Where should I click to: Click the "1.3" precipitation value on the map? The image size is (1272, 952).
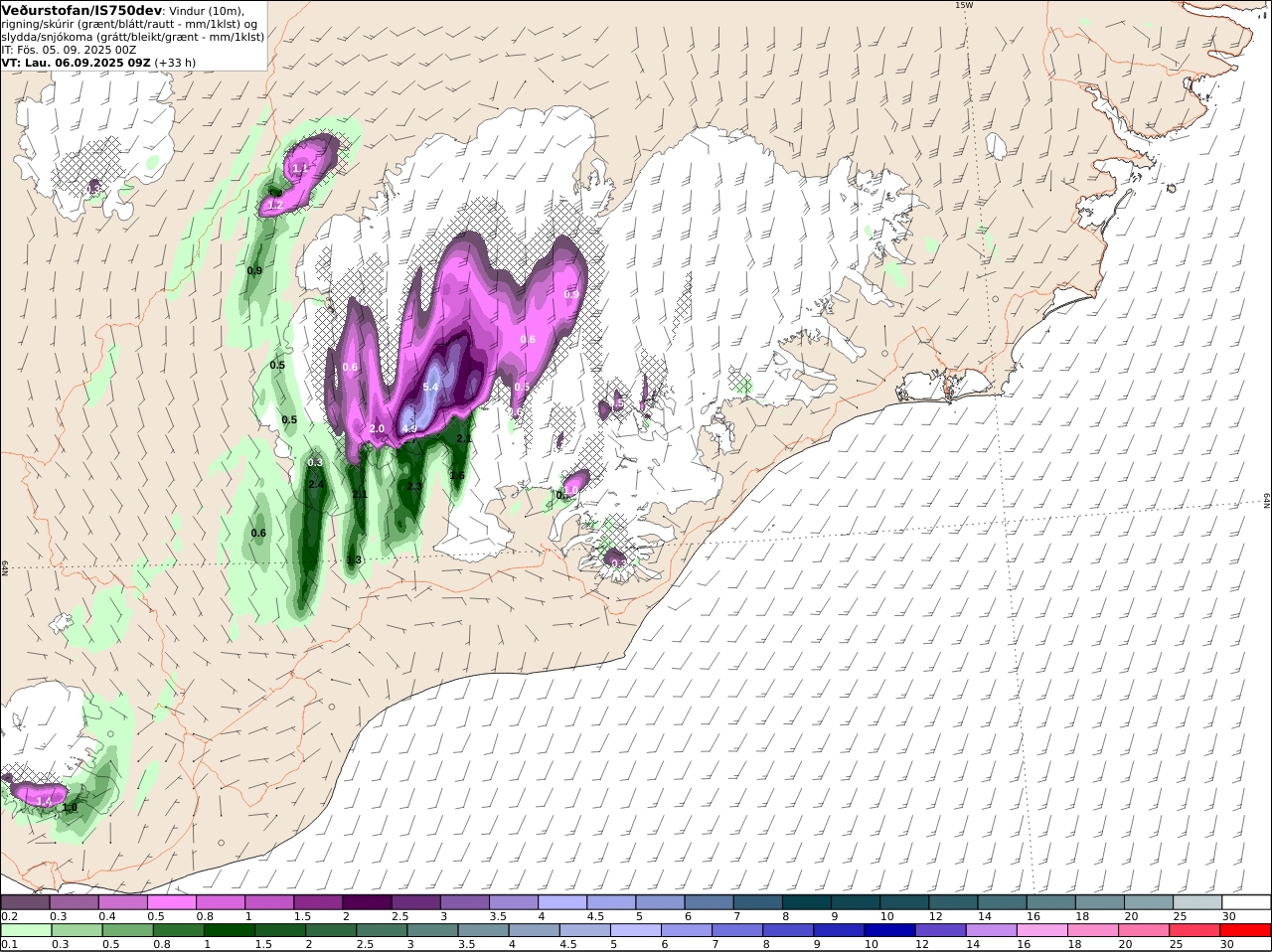(354, 560)
